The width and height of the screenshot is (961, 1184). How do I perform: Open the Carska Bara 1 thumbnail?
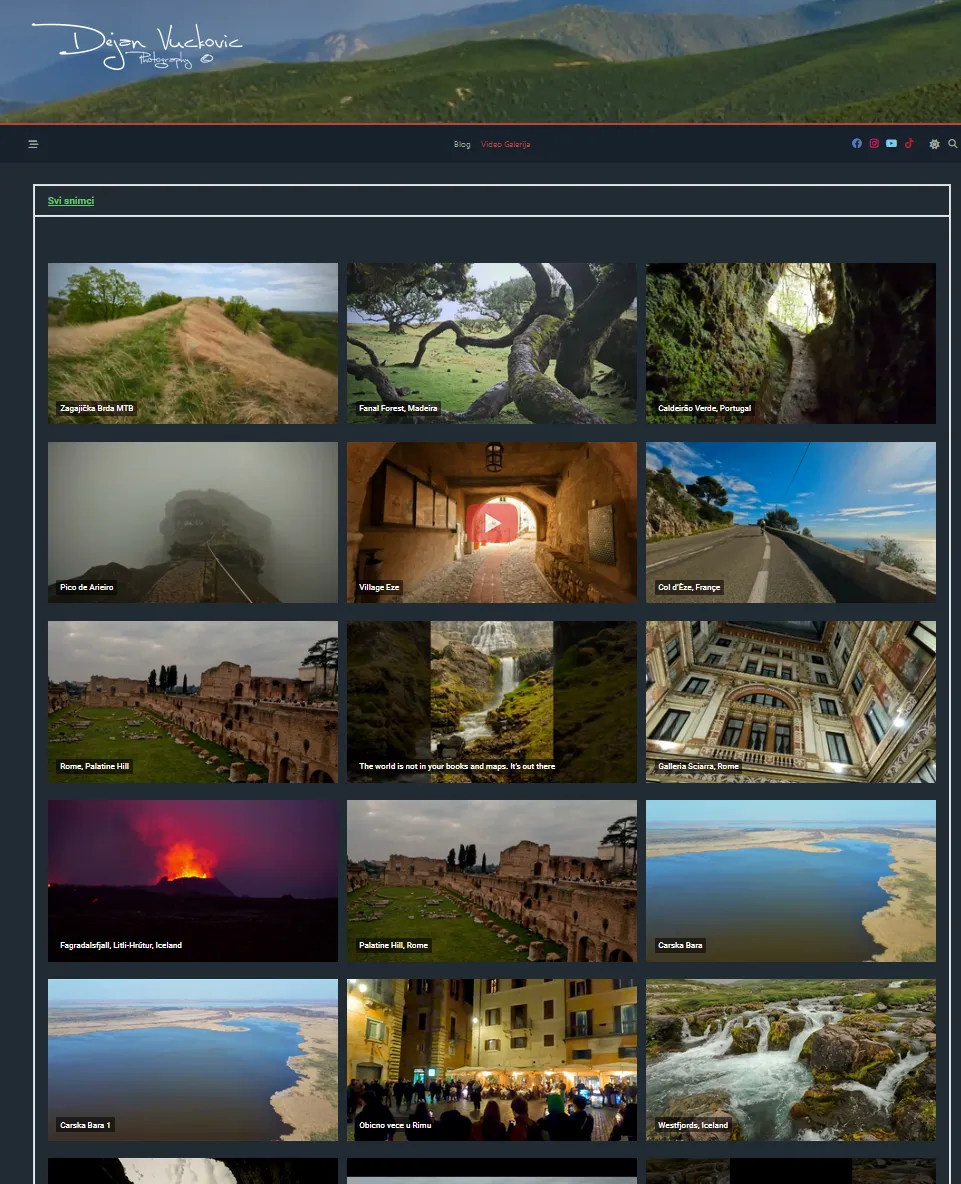coord(193,1059)
